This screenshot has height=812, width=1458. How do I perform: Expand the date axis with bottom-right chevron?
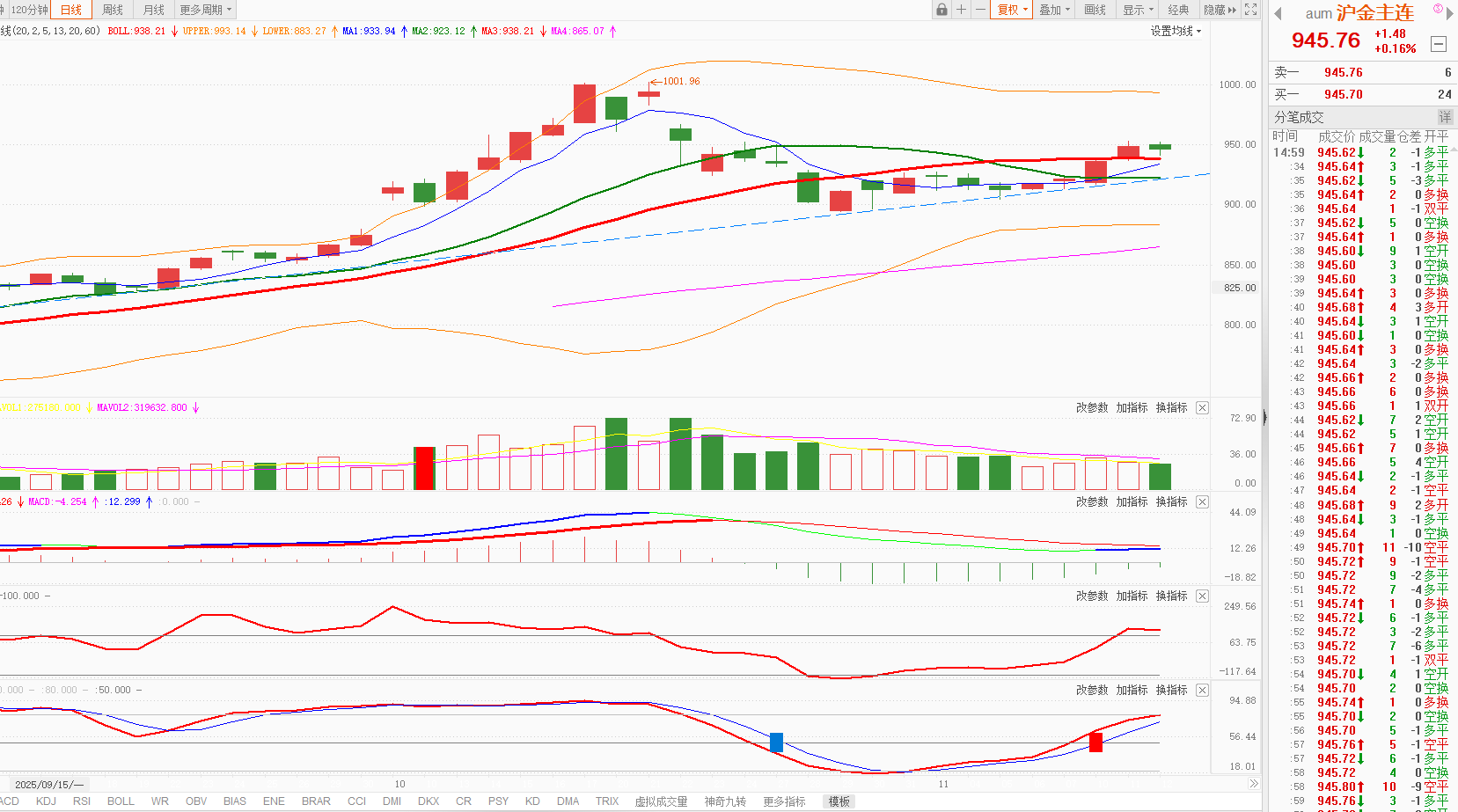point(1254,784)
